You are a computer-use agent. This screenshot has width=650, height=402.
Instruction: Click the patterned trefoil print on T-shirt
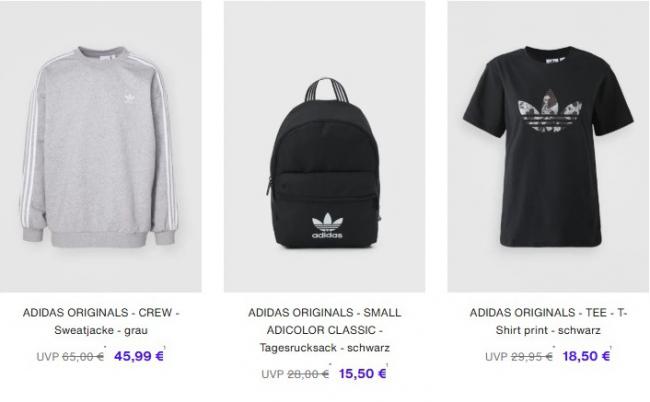click(x=549, y=111)
